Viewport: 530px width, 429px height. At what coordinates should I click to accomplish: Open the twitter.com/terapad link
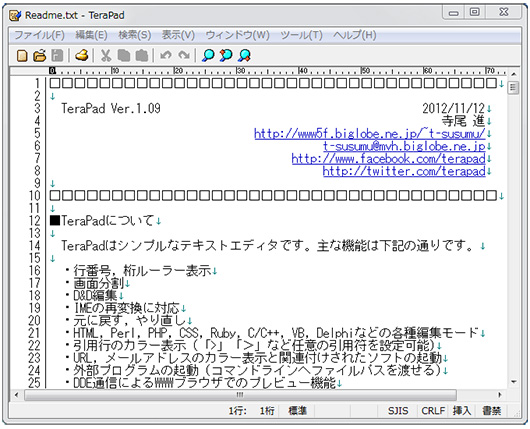coord(404,171)
